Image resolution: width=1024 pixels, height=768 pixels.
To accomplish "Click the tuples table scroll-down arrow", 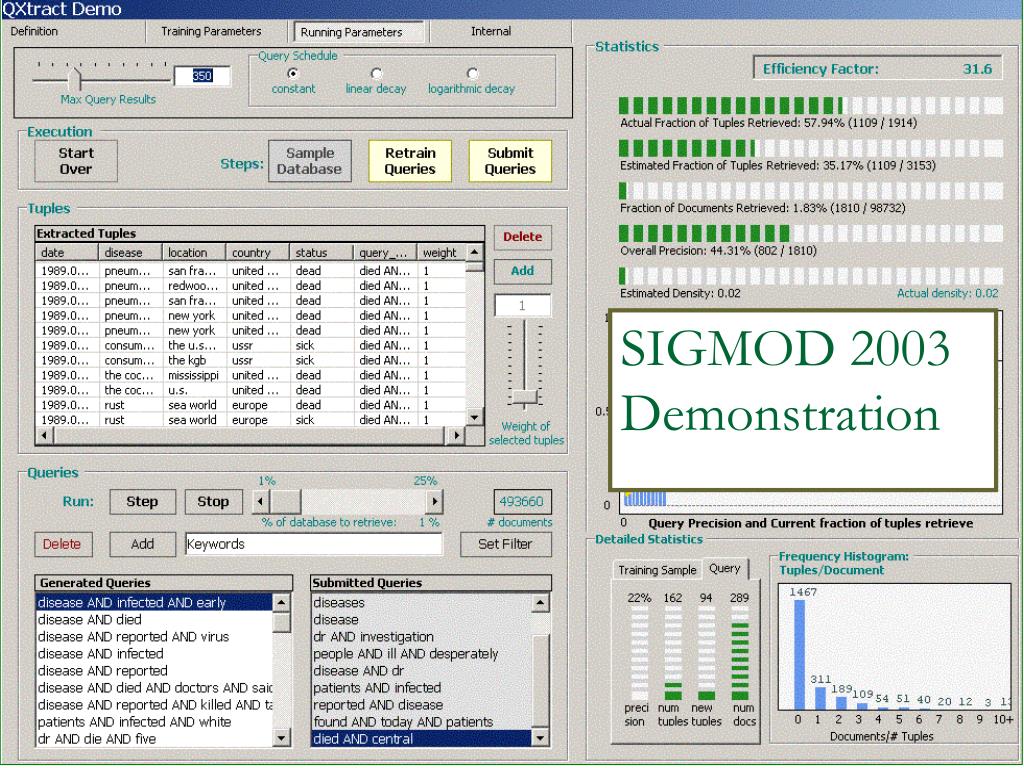I will click(475, 417).
